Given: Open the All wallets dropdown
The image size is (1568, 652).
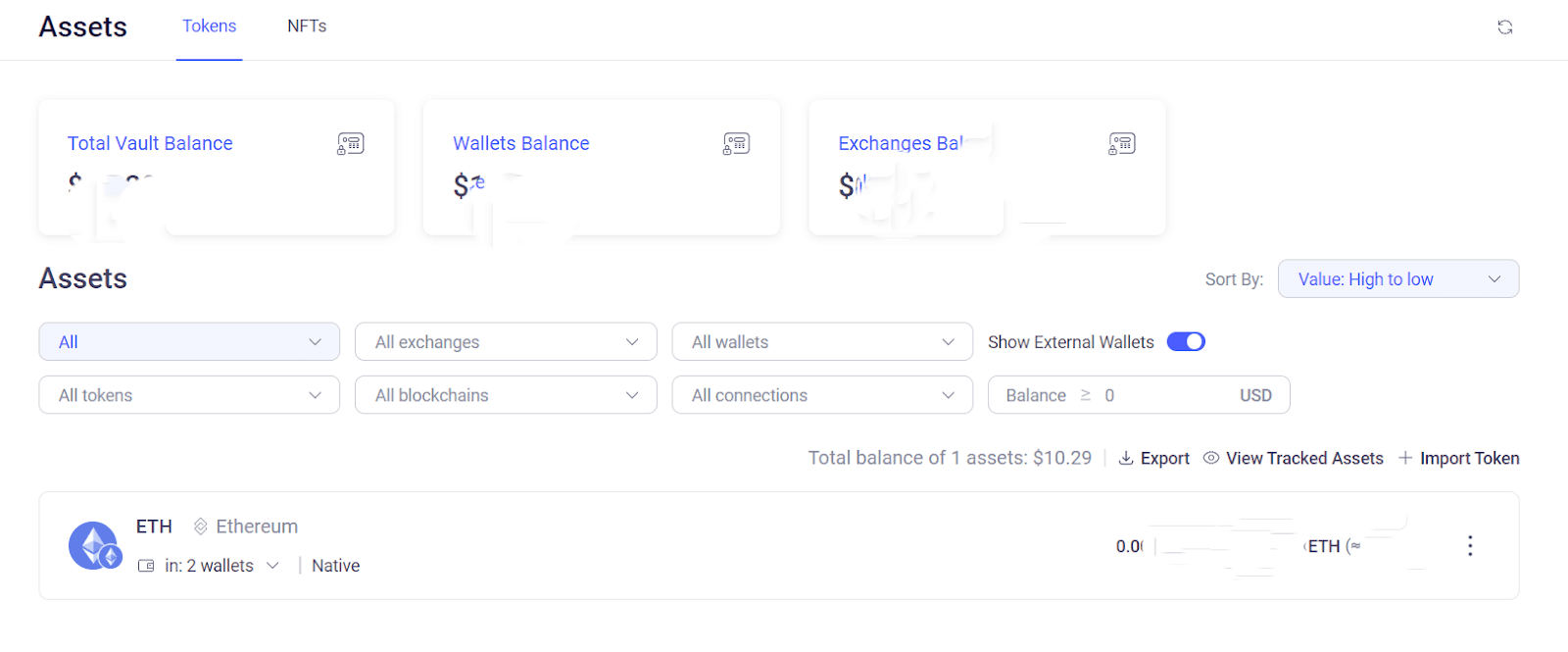Looking at the screenshot, I should click(x=822, y=342).
